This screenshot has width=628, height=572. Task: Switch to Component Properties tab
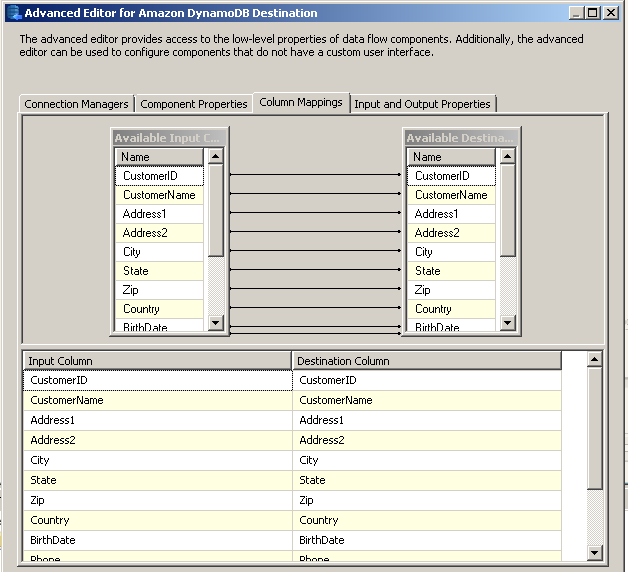194,104
